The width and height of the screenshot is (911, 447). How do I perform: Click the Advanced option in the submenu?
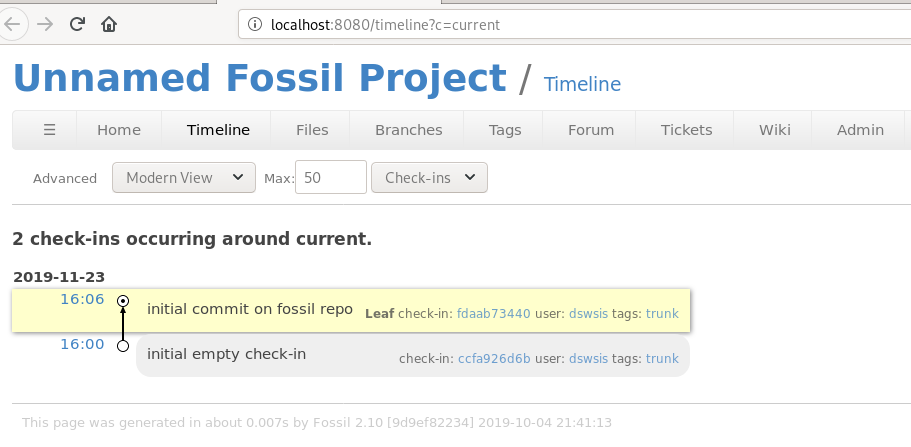[65, 179]
